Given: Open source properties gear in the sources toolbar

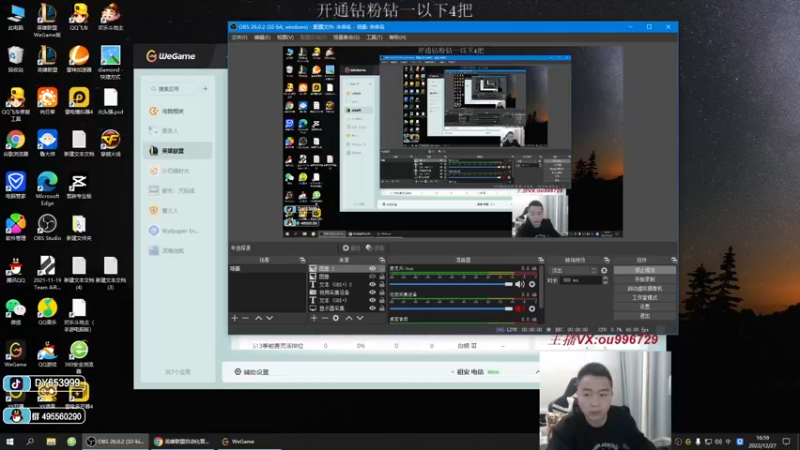Looking at the screenshot, I should tap(336, 318).
